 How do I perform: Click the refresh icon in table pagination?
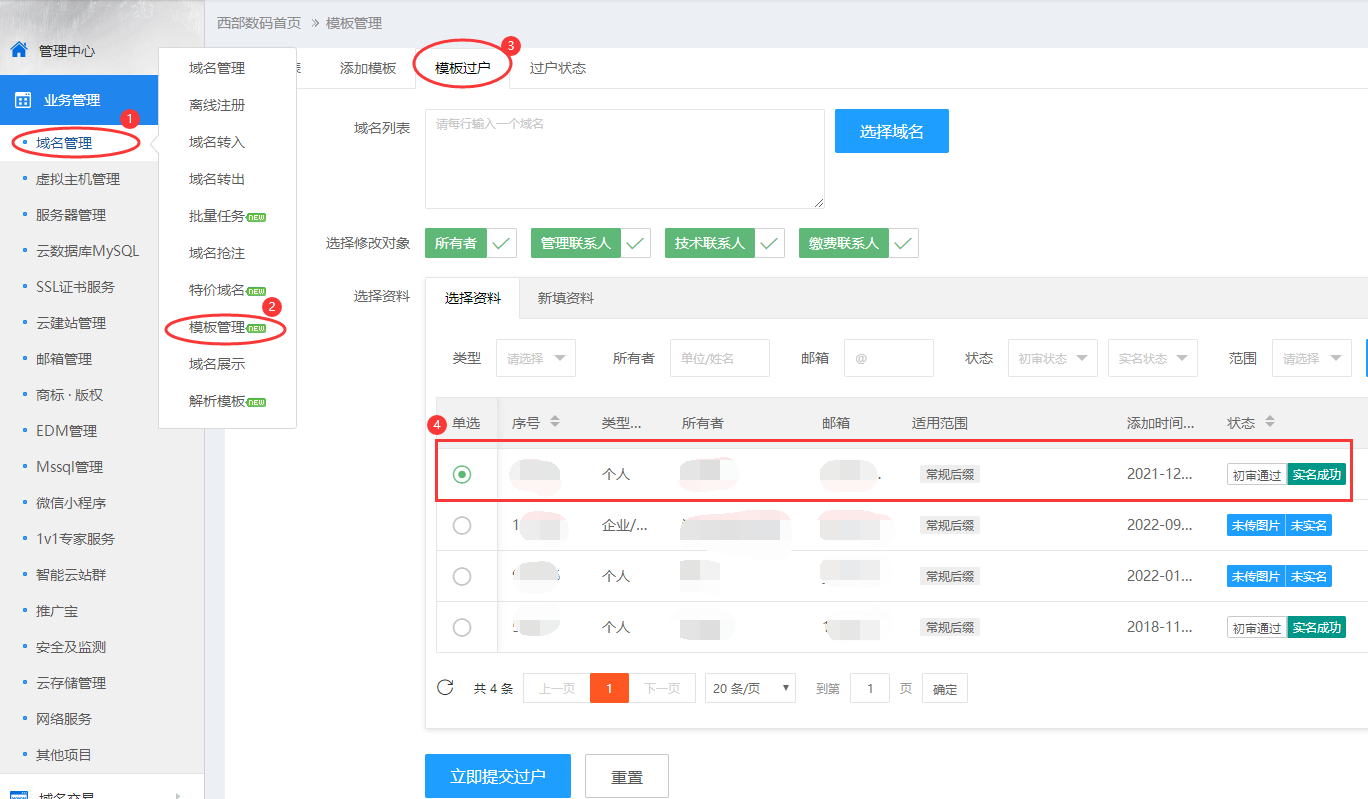(446, 688)
